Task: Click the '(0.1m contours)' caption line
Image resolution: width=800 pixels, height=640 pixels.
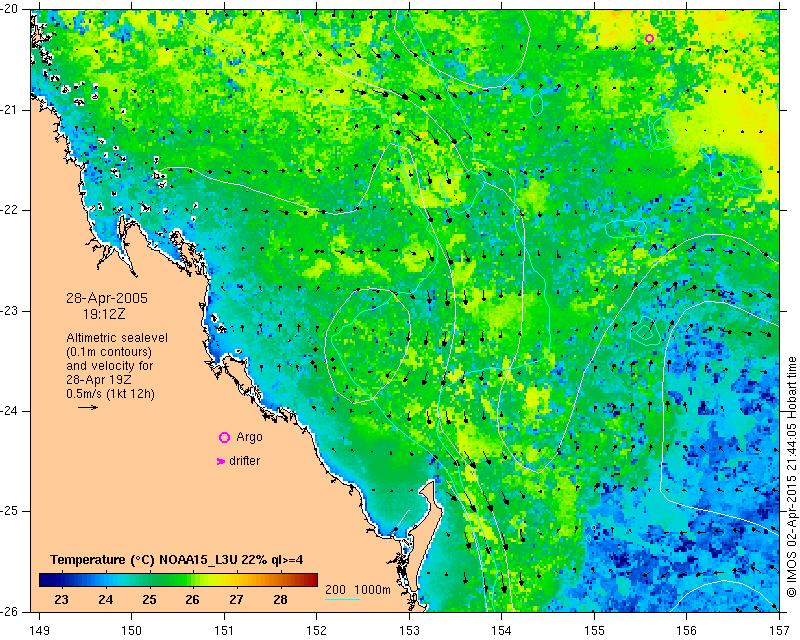Action: [x=109, y=352]
